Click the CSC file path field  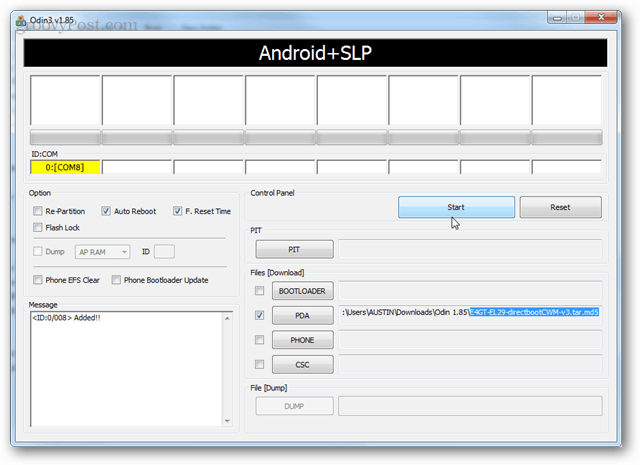[470, 364]
